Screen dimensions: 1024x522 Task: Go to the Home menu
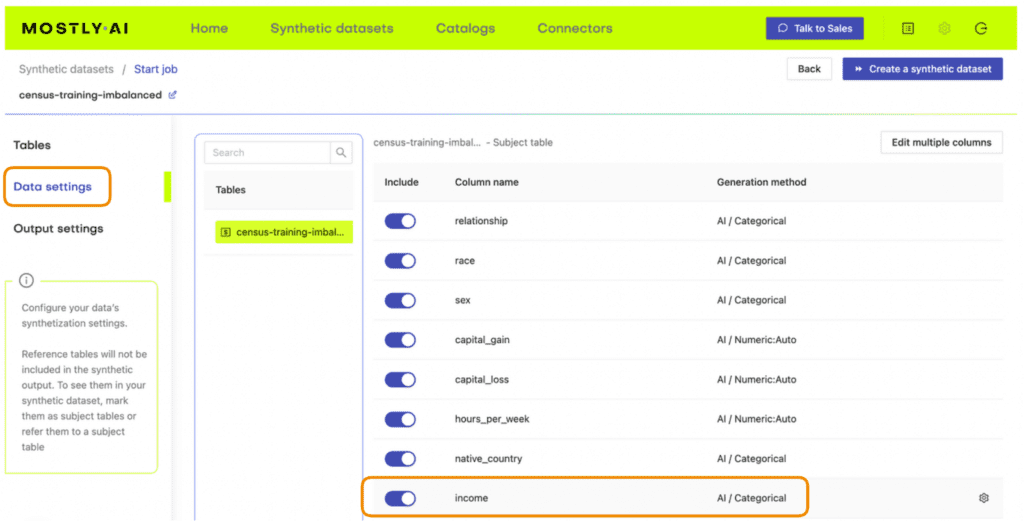click(209, 28)
